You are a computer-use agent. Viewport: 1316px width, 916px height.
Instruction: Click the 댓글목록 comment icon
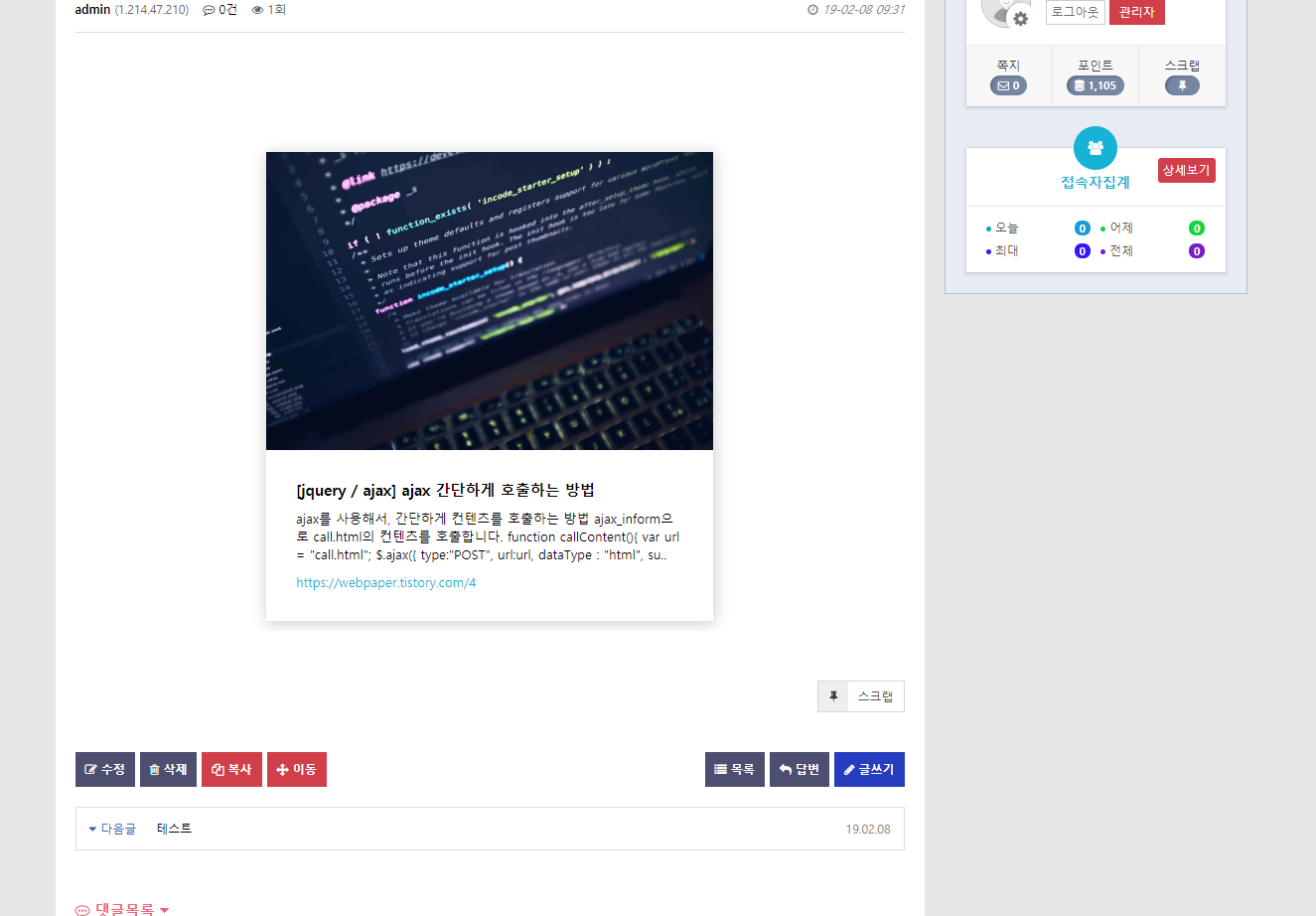82,910
